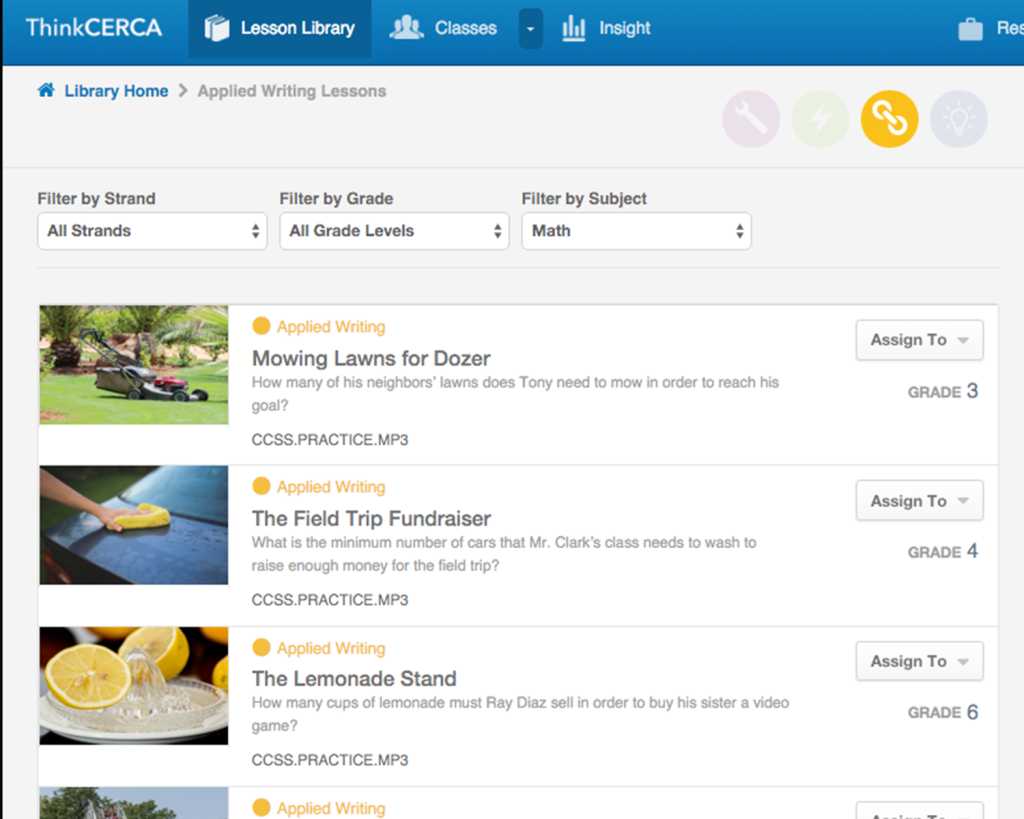Expand the Classes dropdown arrow
The height and width of the screenshot is (819, 1024).
[x=530, y=29]
